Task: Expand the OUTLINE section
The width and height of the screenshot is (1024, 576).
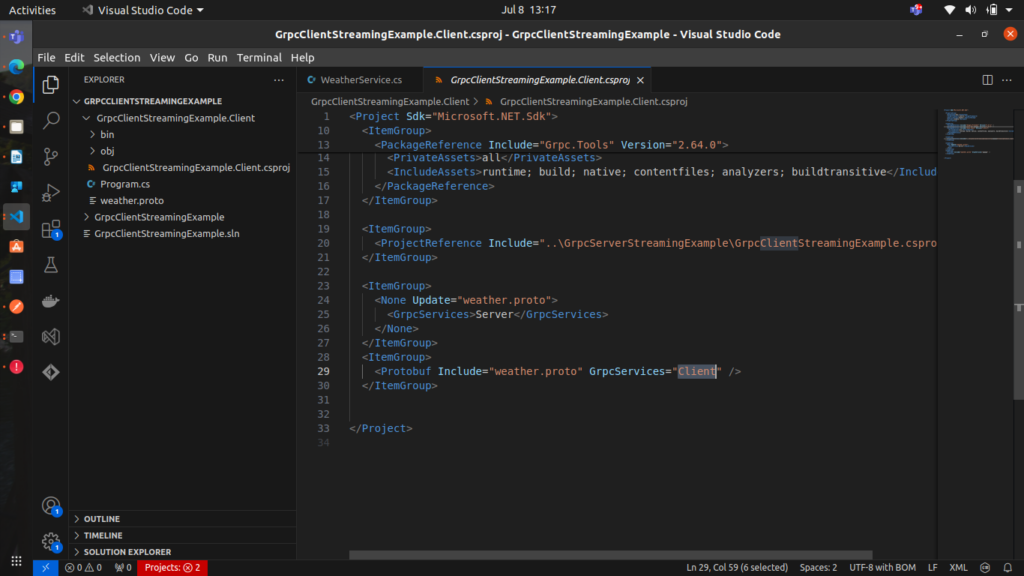Action: click(x=102, y=519)
